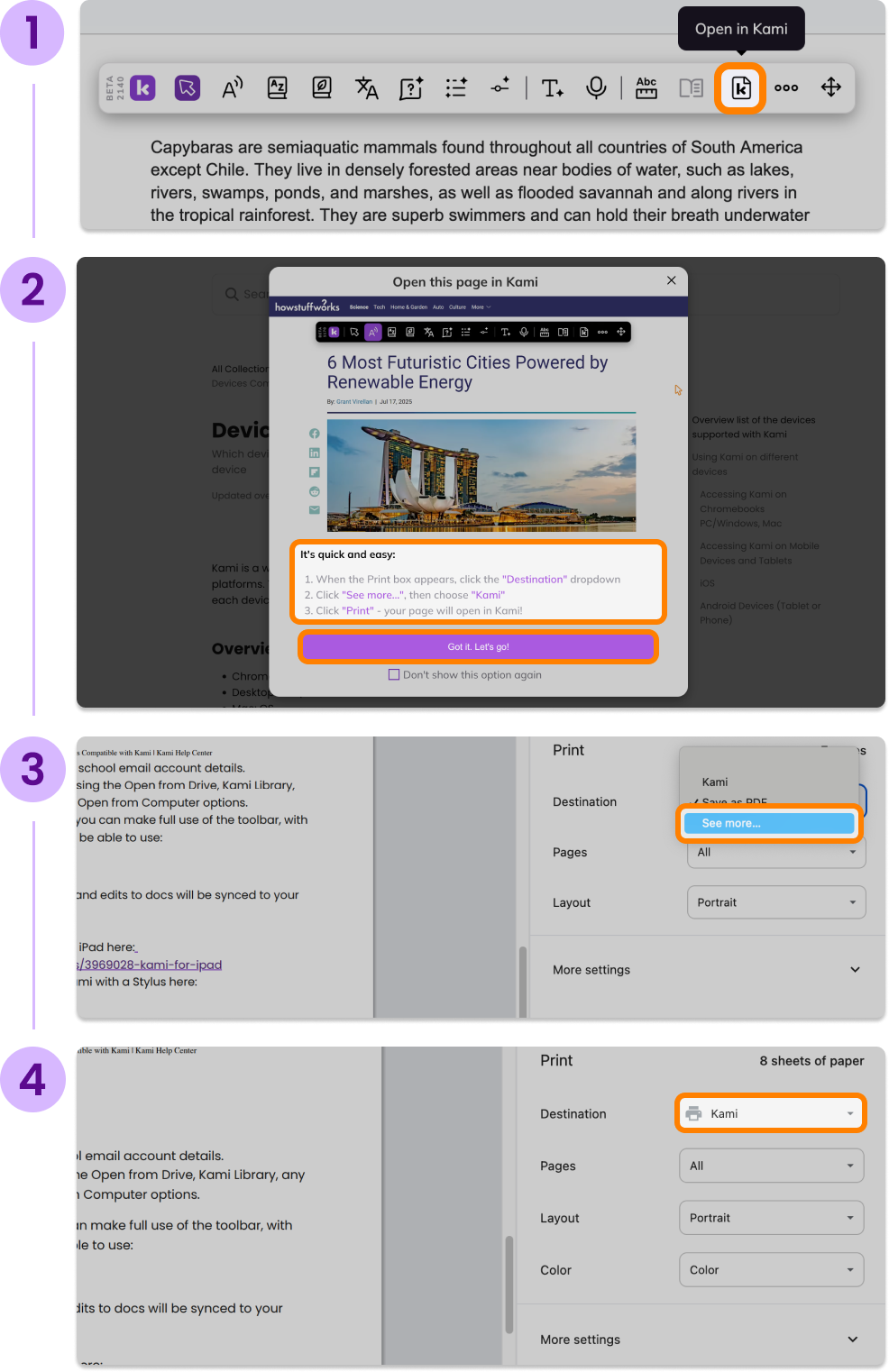
Task: Click the Reddit share icon in article preview
Action: coord(315,491)
